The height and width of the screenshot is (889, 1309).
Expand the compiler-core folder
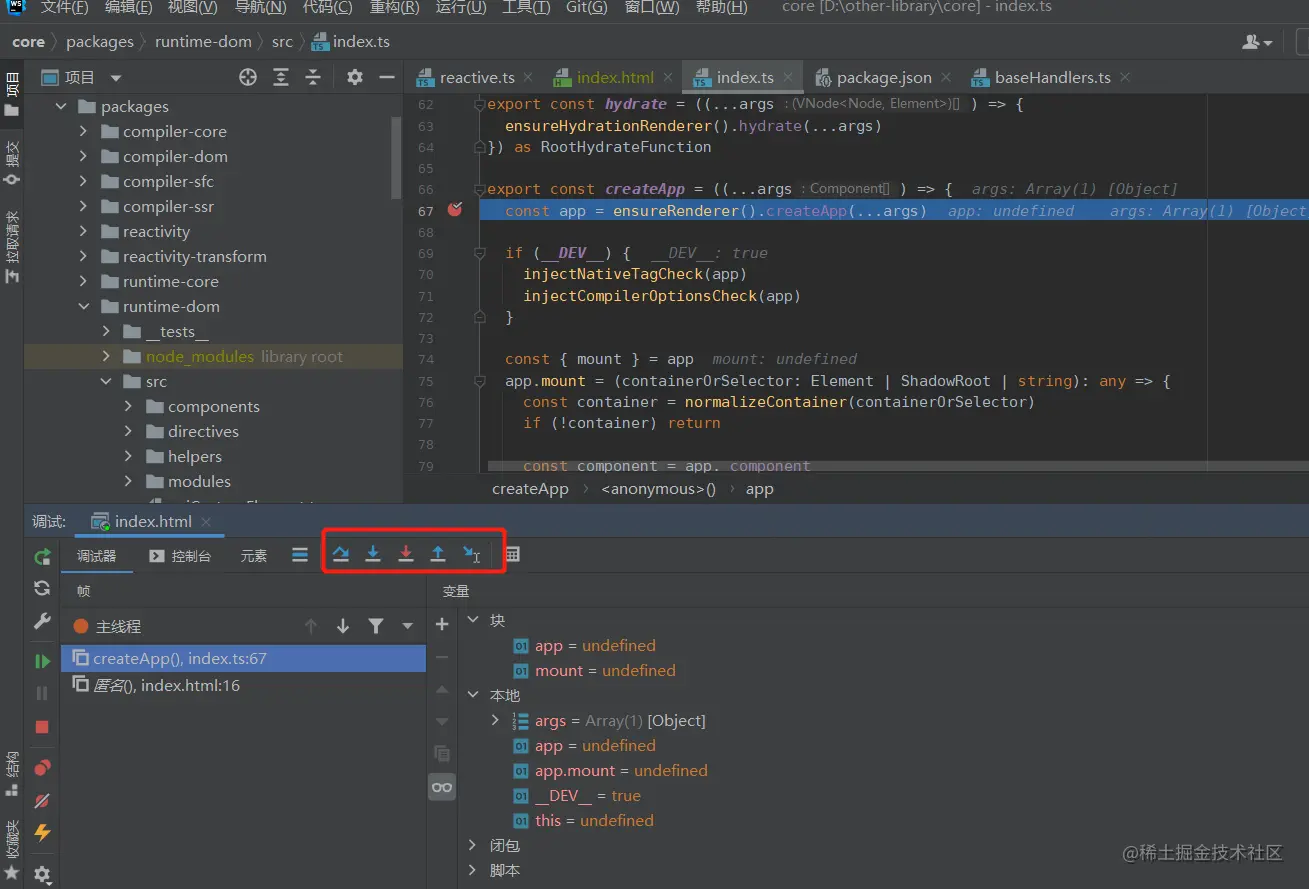click(x=84, y=131)
